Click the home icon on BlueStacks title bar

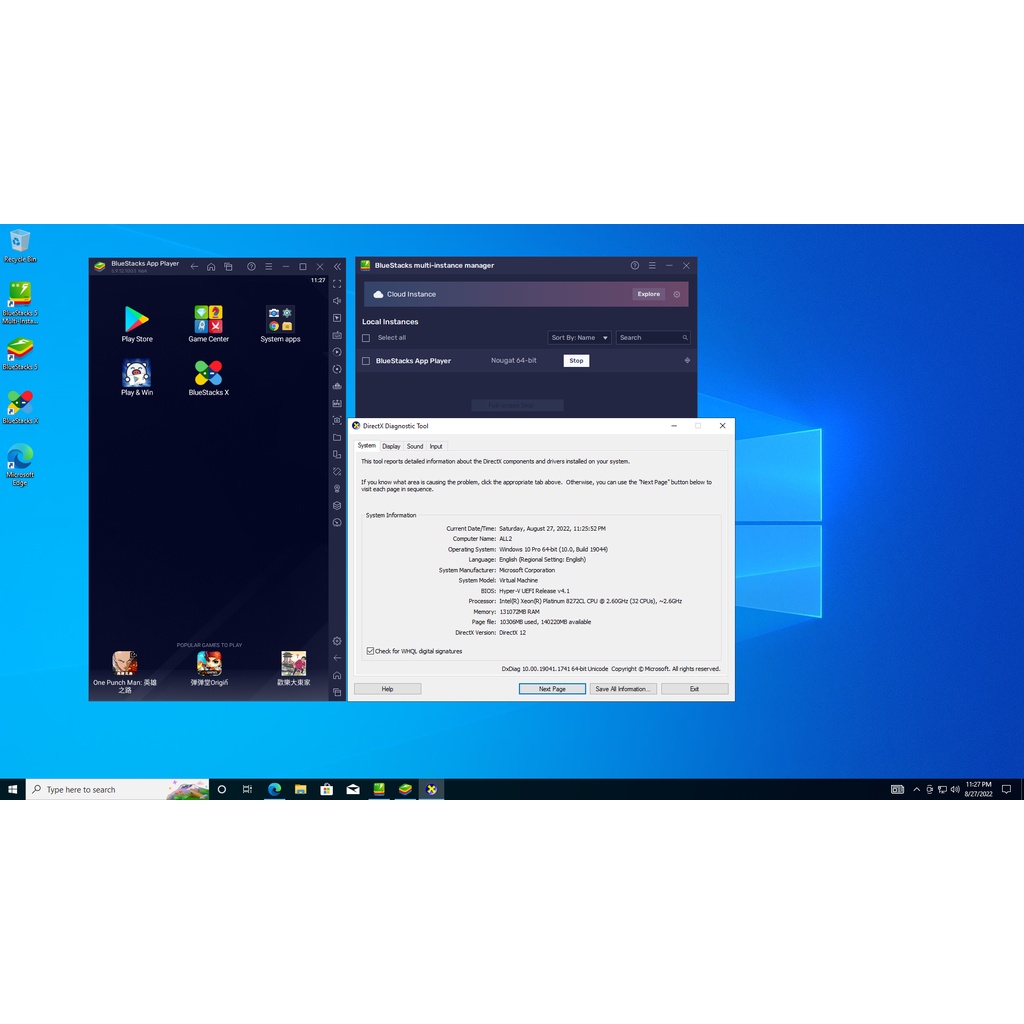click(x=210, y=266)
